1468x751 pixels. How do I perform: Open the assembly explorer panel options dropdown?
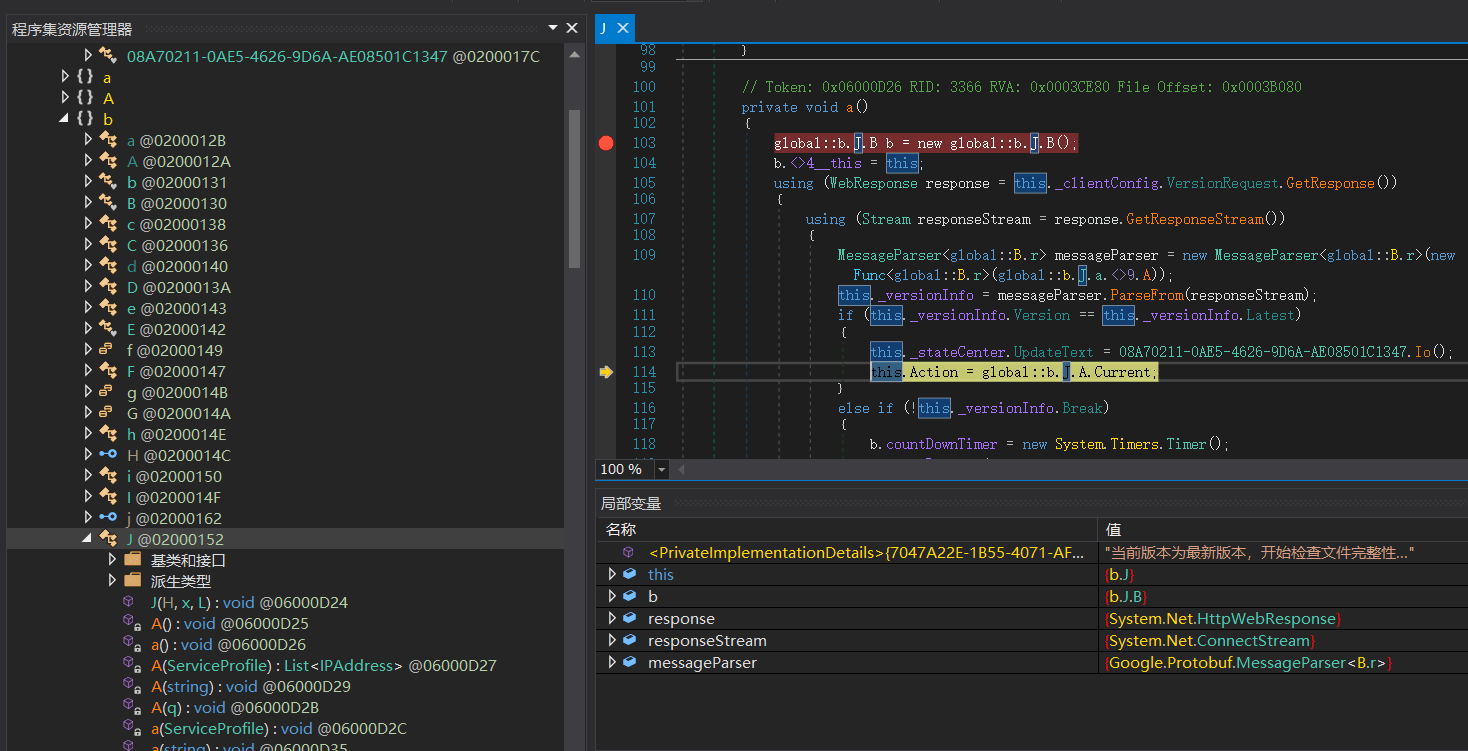[x=553, y=28]
